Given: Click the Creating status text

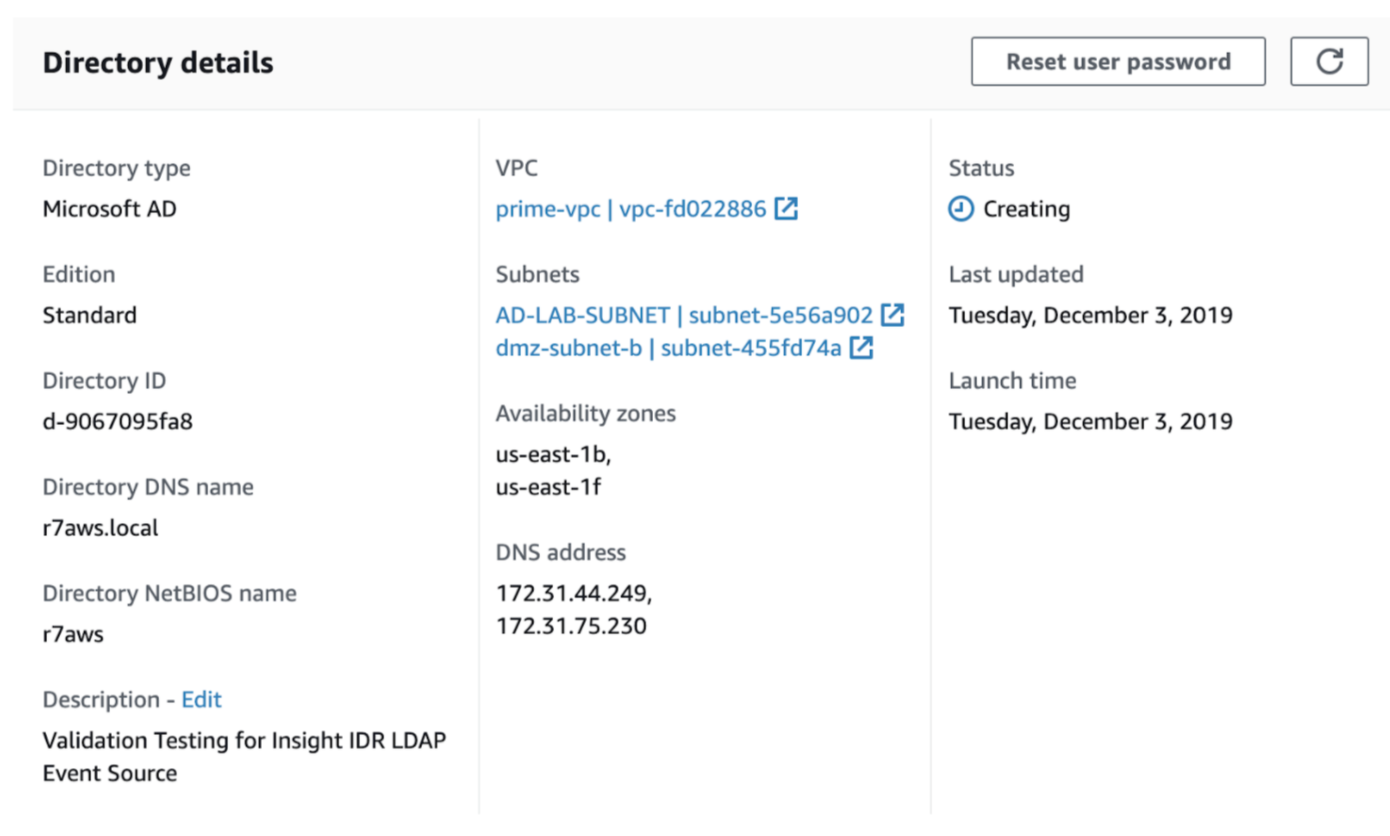Looking at the screenshot, I should click(1026, 209).
